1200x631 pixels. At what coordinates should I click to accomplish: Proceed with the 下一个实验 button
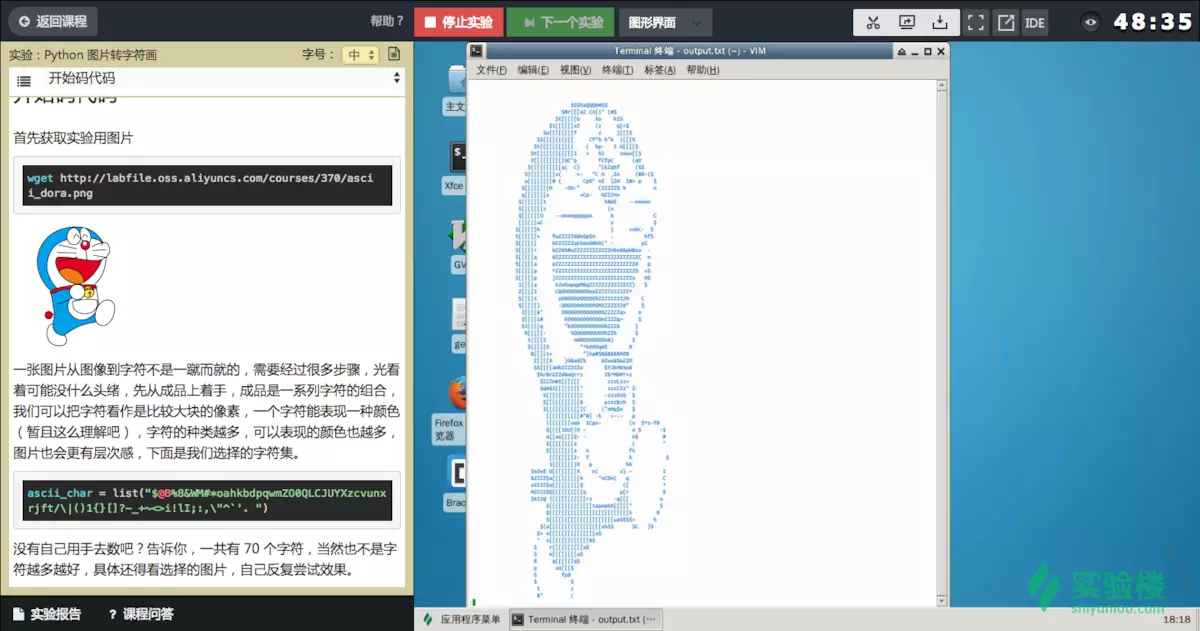(x=560, y=22)
